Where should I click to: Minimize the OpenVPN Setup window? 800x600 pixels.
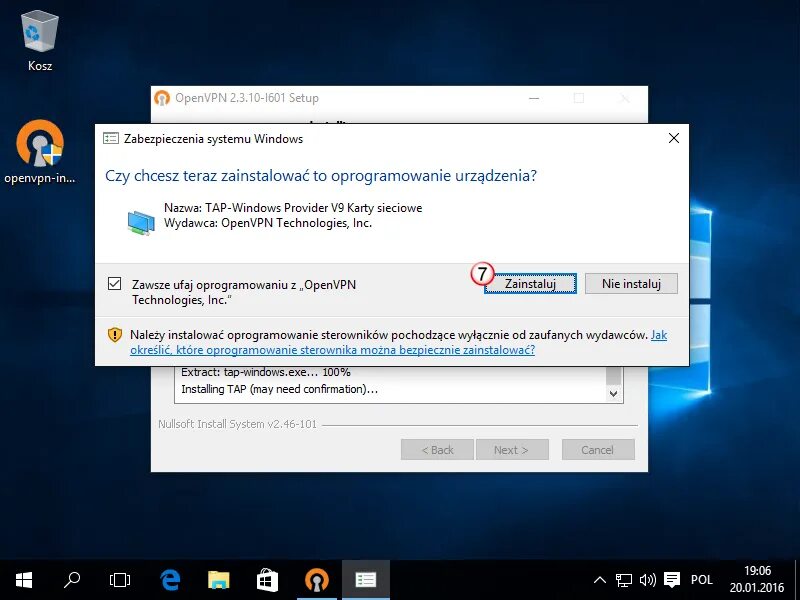pos(534,98)
